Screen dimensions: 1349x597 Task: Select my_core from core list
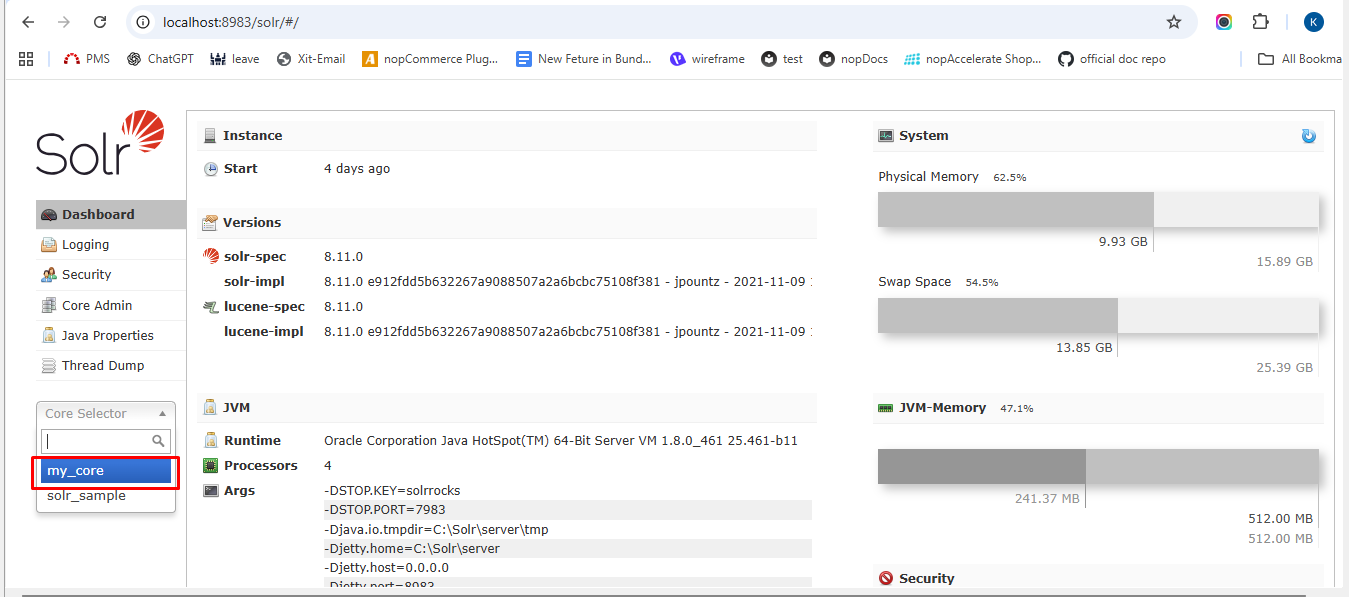(106, 471)
